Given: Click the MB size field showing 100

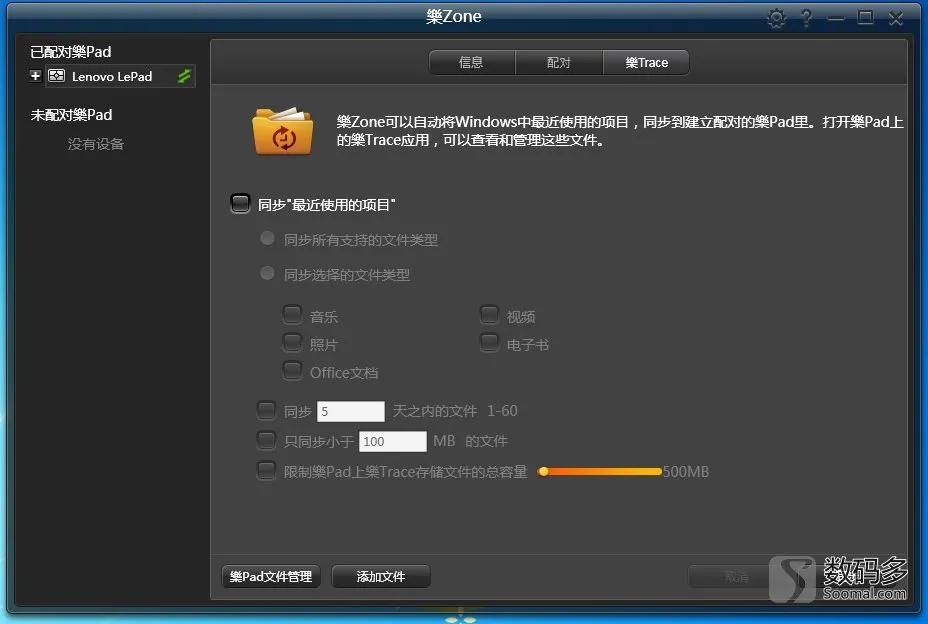Looking at the screenshot, I should [x=392, y=441].
